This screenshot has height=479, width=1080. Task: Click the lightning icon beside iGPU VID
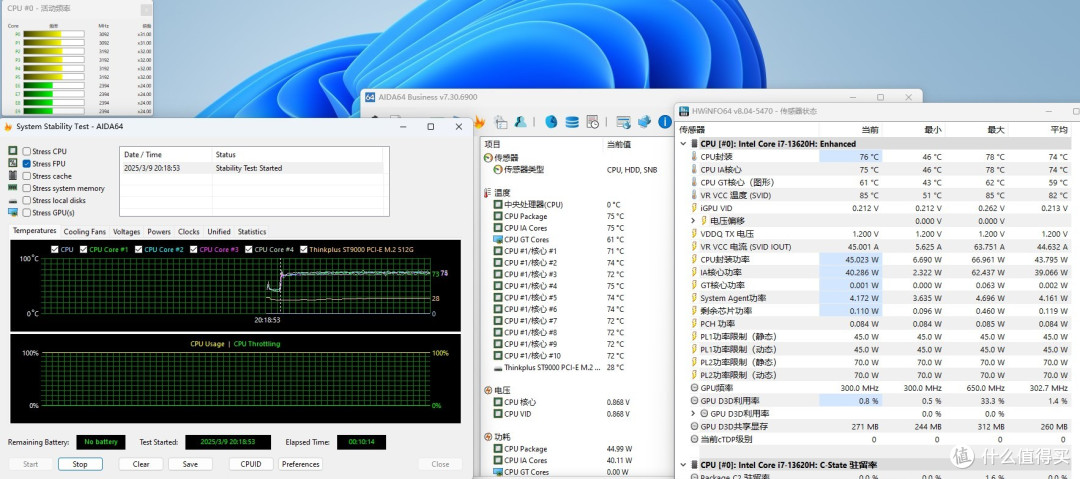pyautogui.click(x=694, y=208)
